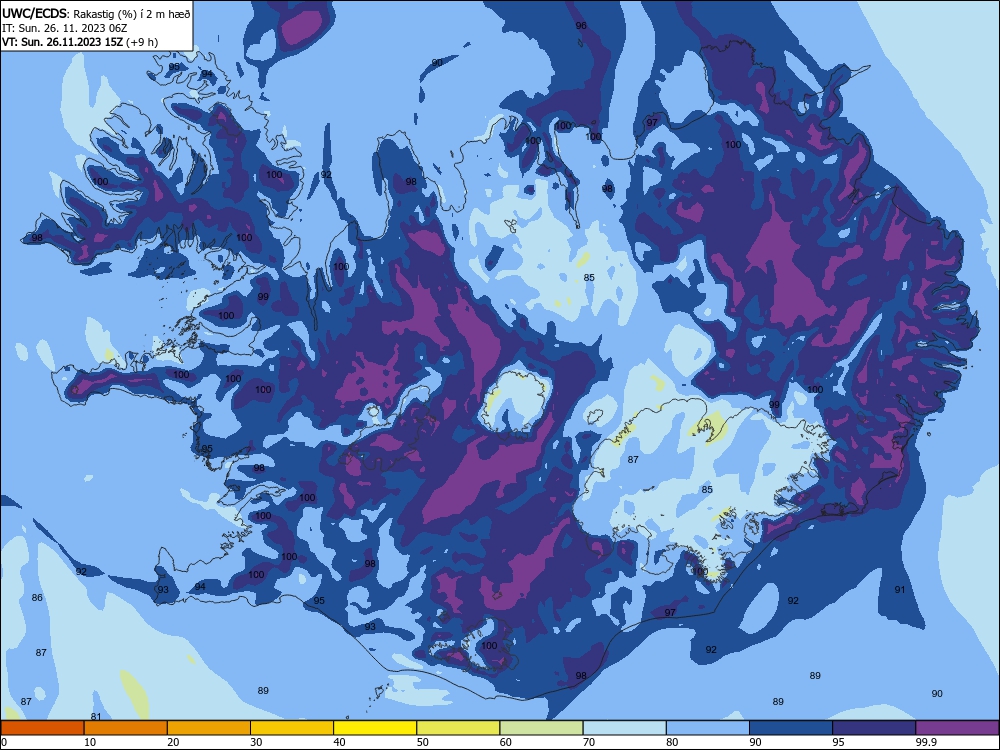Select the legend tick label '40'
The height and width of the screenshot is (750, 1000).
click(x=339, y=742)
